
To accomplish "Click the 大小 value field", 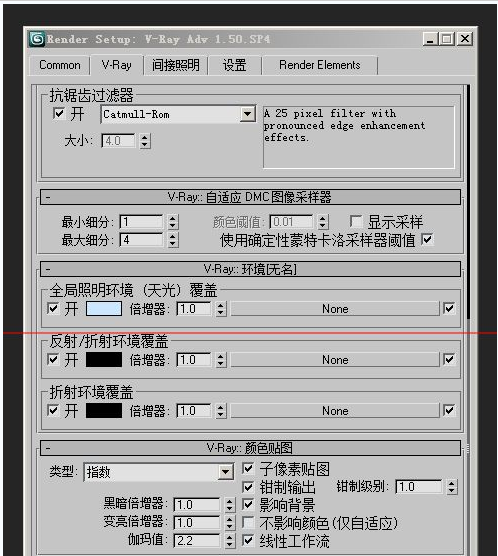I will point(118,141).
